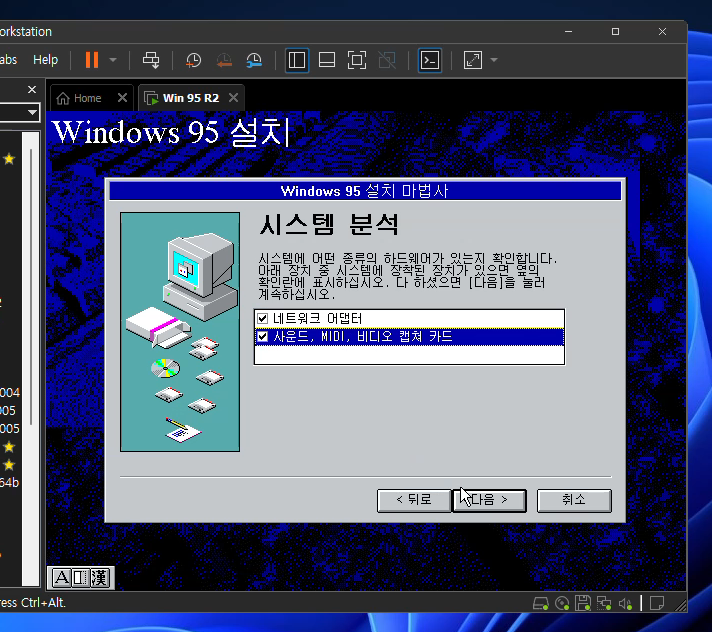Minimize the Workstation window
The width and height of the screenshot is (712, 632).
(x=569, y=31)
